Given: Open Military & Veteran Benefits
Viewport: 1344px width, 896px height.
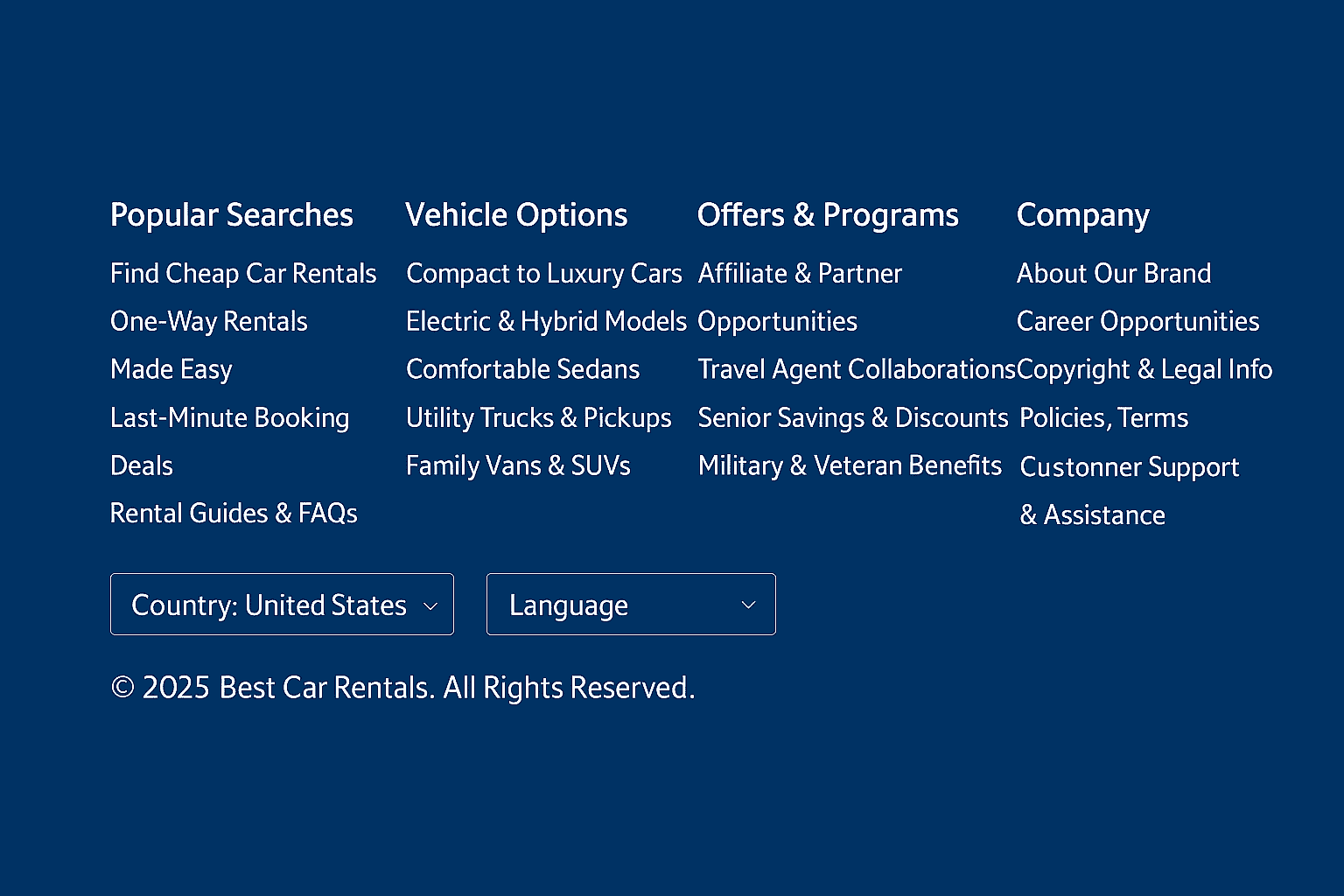Looking at the screenshot, I should tap(850, 466).
